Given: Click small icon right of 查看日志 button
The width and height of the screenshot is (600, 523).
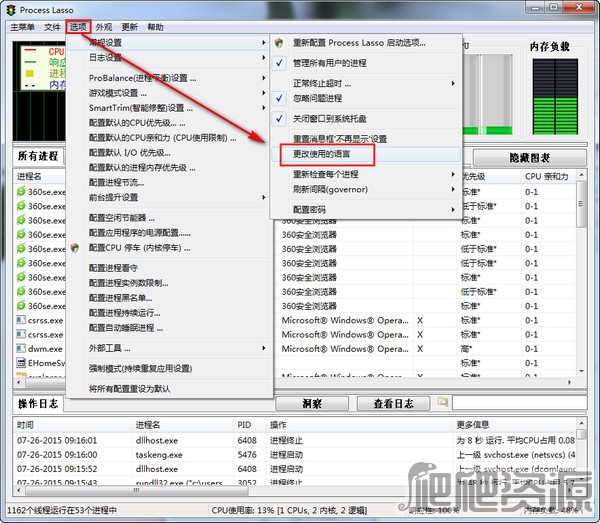Looking at the screenshot, I should pos(443,402).
